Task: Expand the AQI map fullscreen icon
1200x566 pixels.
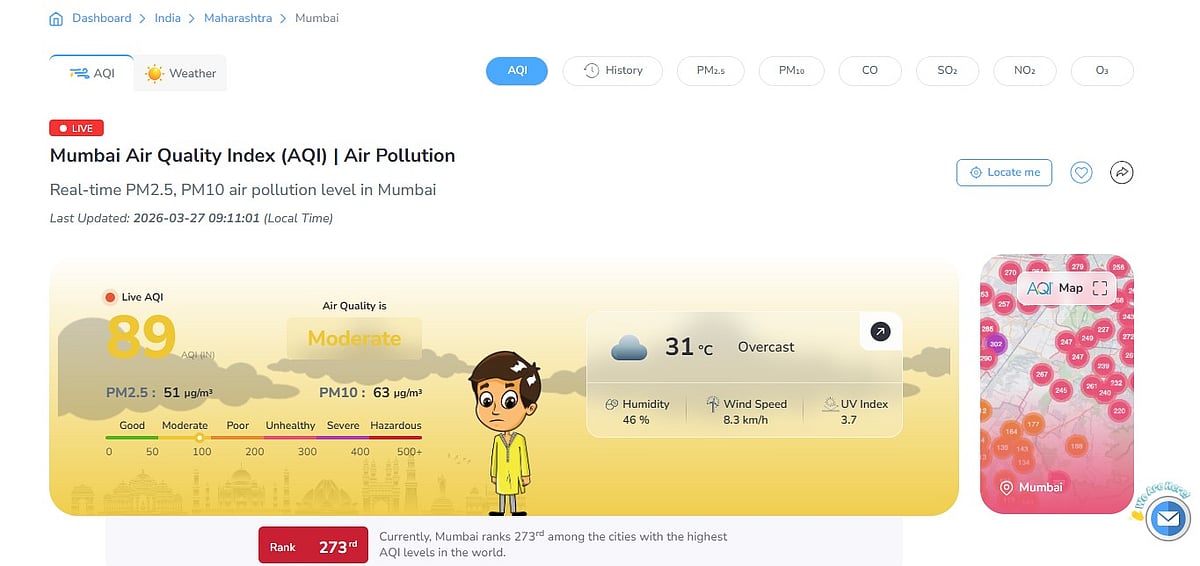Action: click(1100, 288)
